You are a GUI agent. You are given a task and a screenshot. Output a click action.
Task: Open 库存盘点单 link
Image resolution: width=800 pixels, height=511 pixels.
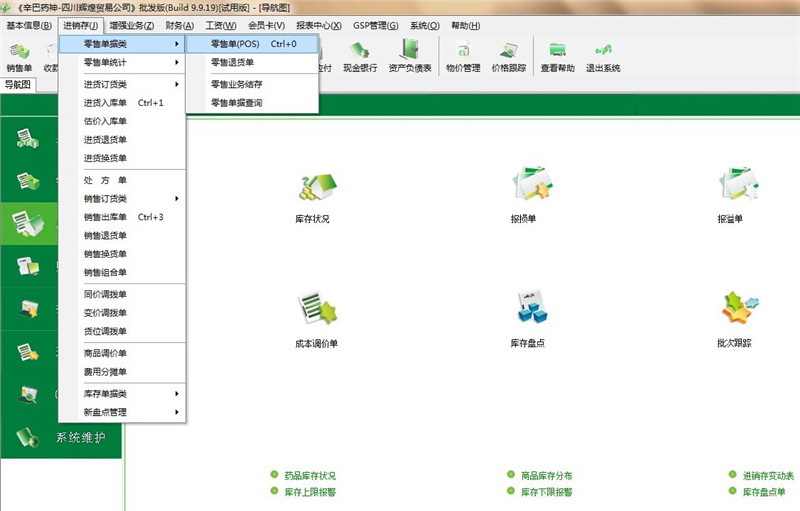click(x=764, y=492)
